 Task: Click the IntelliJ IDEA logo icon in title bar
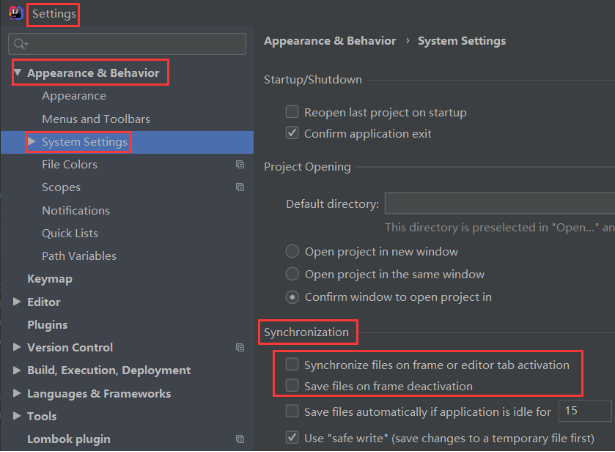tap(16, 13)
